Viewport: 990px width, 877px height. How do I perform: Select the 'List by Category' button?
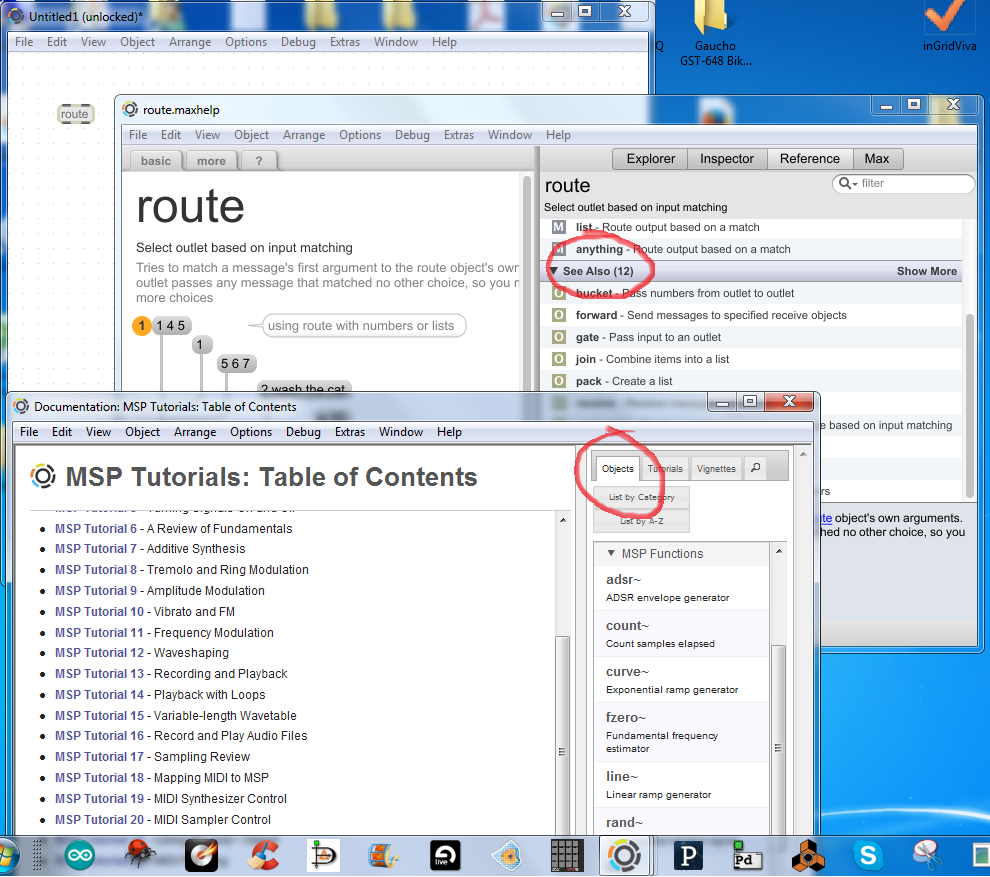coord(641,497)
